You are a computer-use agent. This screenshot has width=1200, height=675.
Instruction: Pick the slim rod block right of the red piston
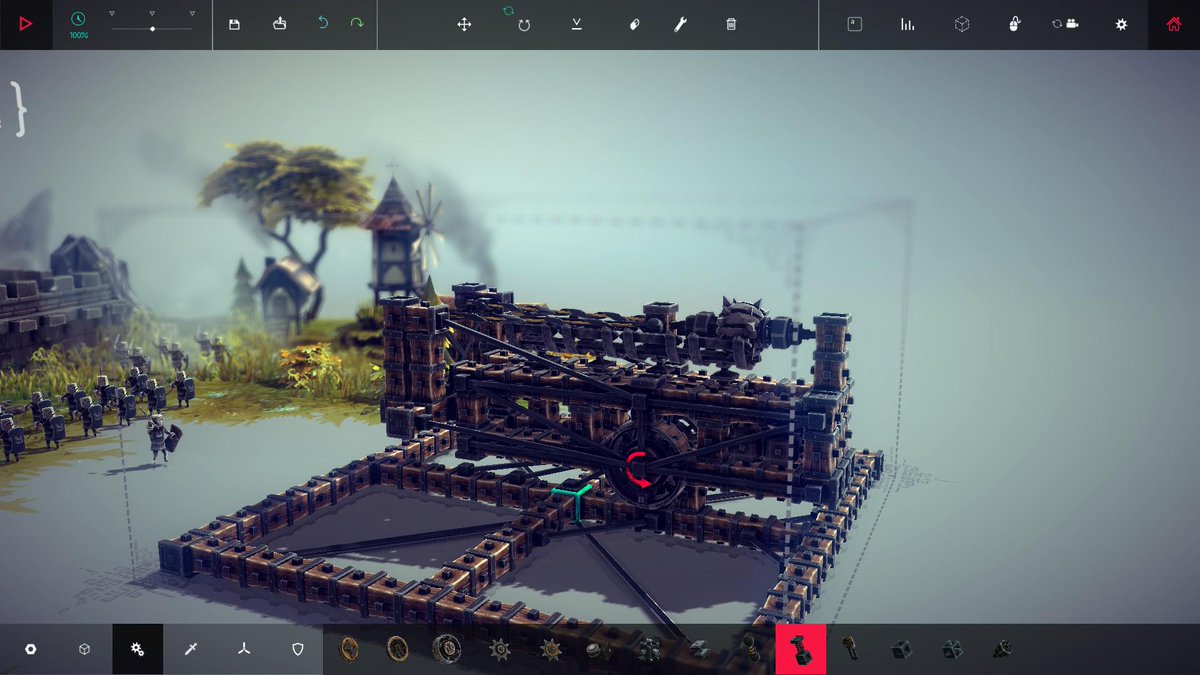pos(851,649)
